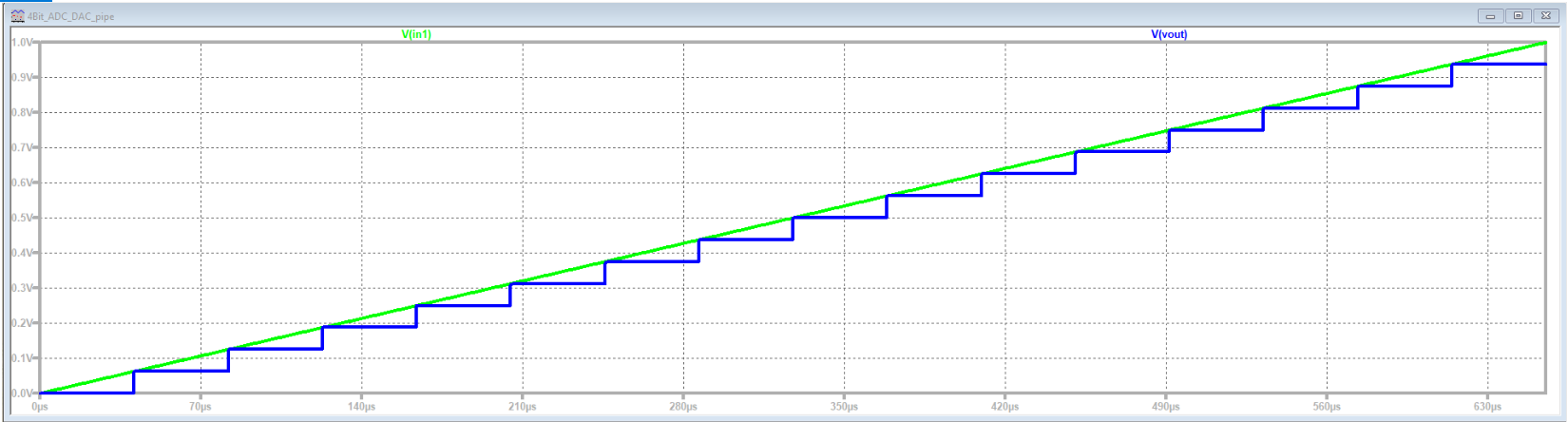Click the 0.8V label on vertical axis
1568x422 pixels.
click(22, 112)
